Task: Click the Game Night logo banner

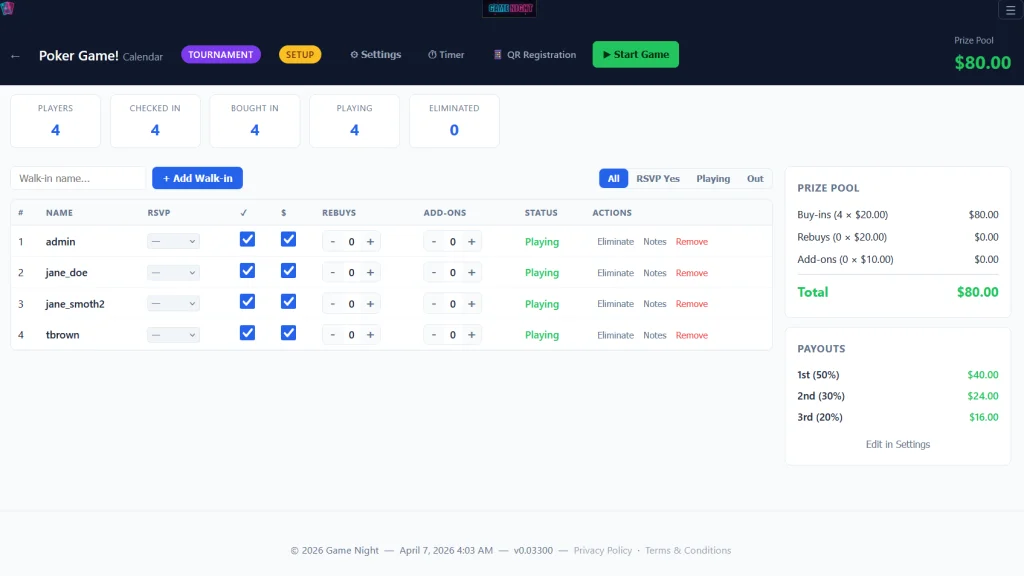Action: click(509, 8)
